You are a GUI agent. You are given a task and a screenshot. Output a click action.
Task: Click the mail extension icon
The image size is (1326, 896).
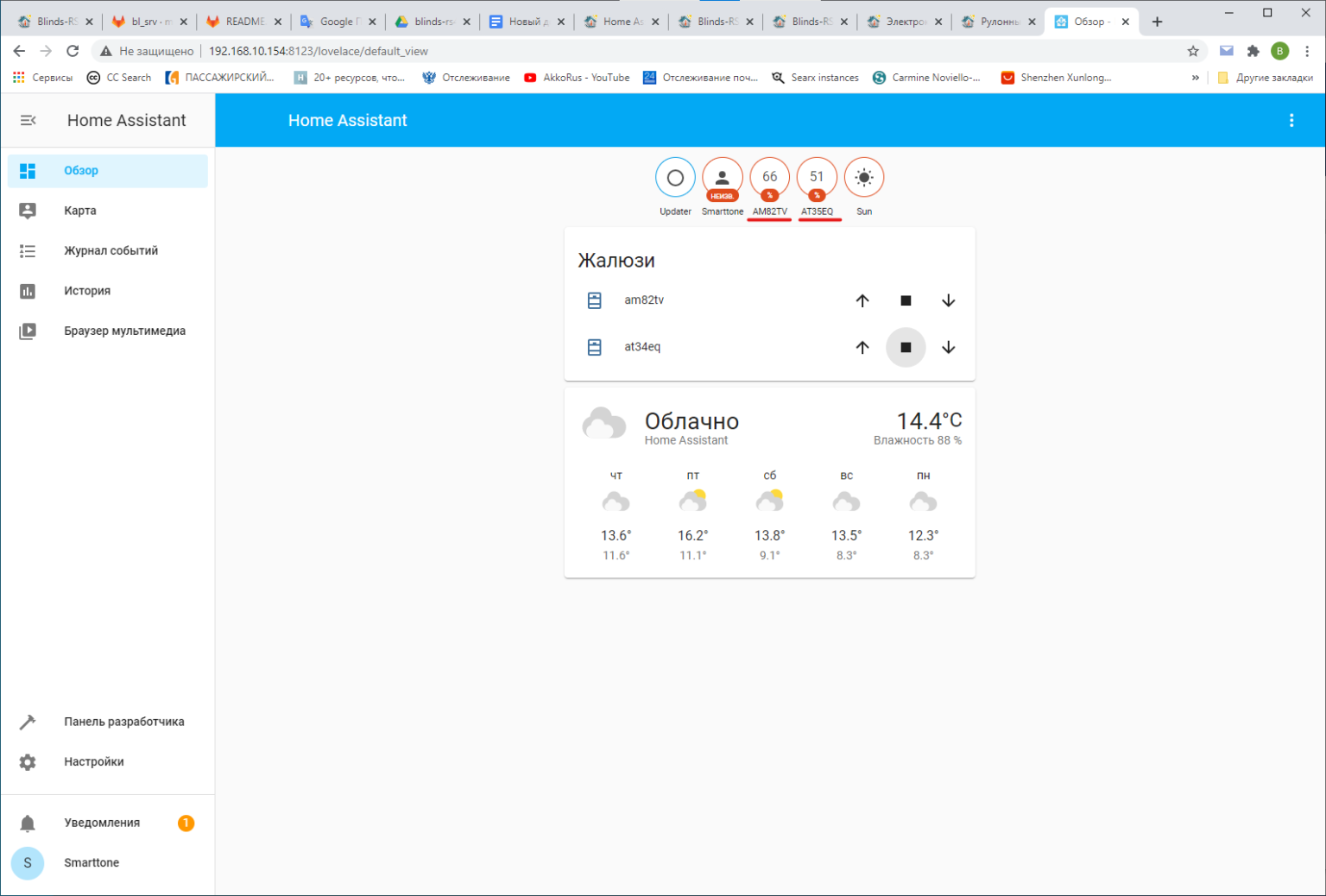click(x=1226, y=51)
